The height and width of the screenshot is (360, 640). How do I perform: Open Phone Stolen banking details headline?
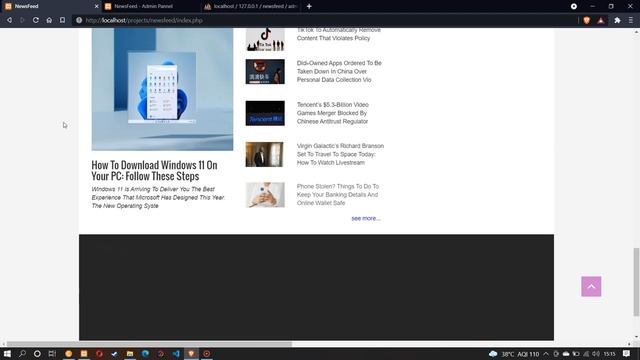[338, 195]
